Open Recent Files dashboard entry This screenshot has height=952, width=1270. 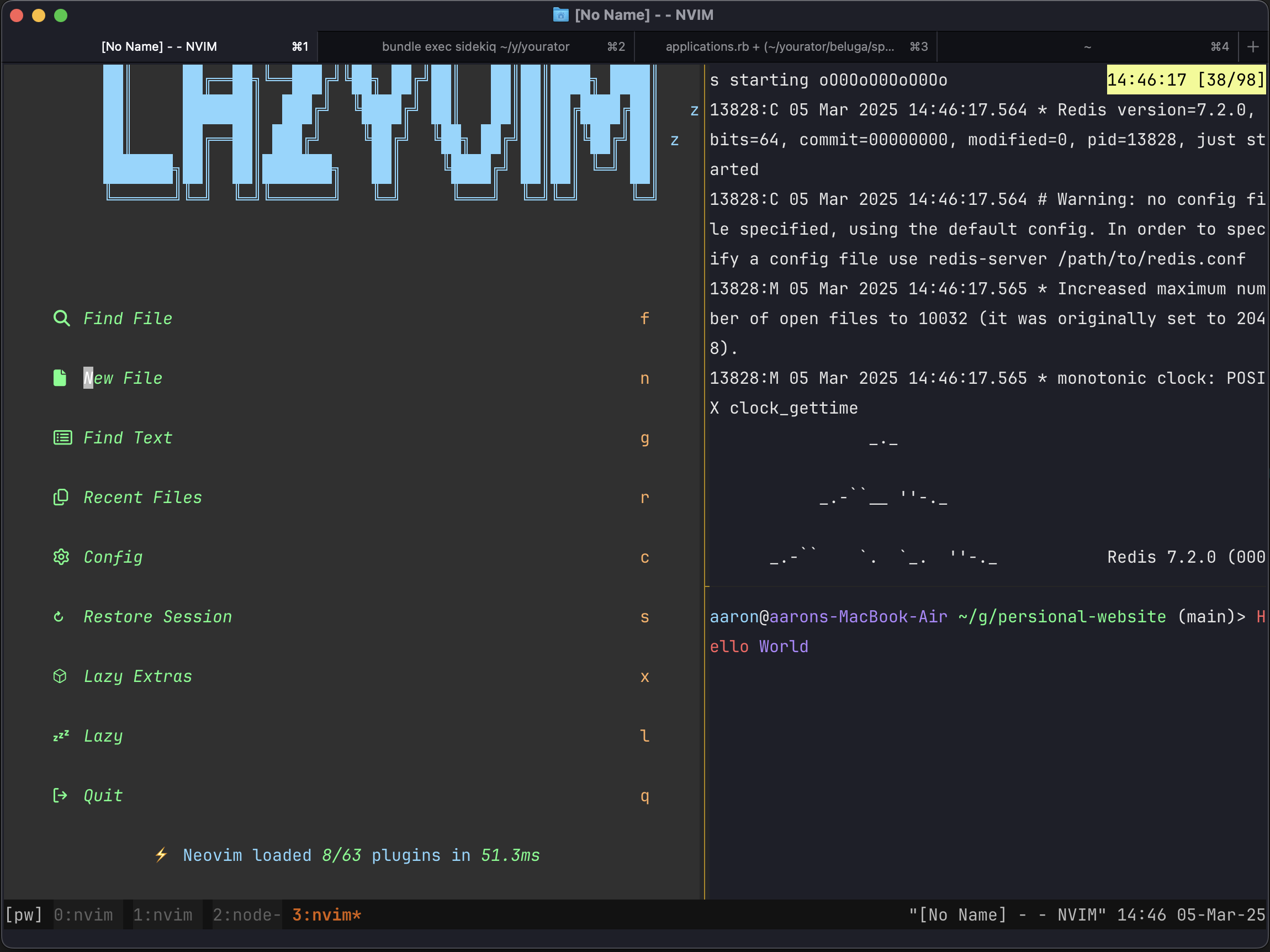coord(351,498)
